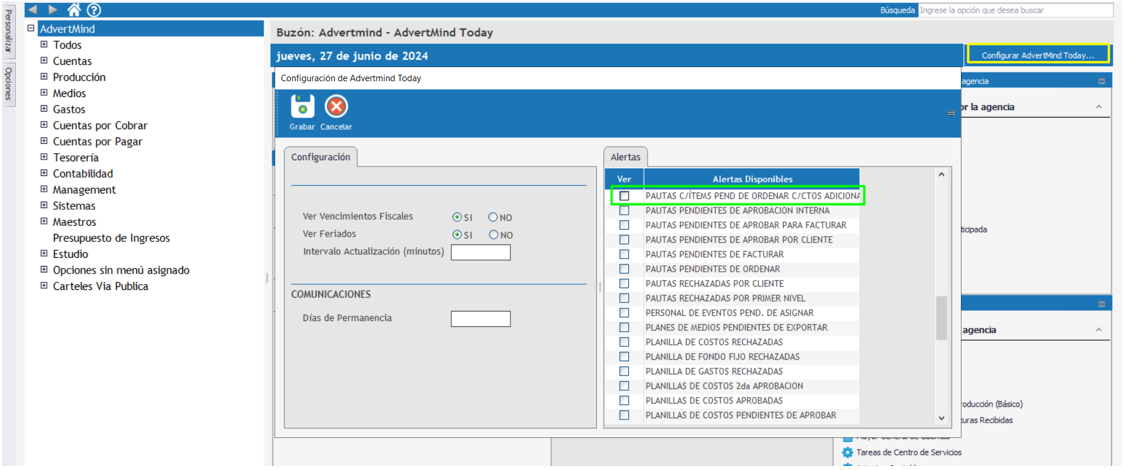Expand Cuentas por Pagar node
This screenshot has width=1123, height=470.
44,141
